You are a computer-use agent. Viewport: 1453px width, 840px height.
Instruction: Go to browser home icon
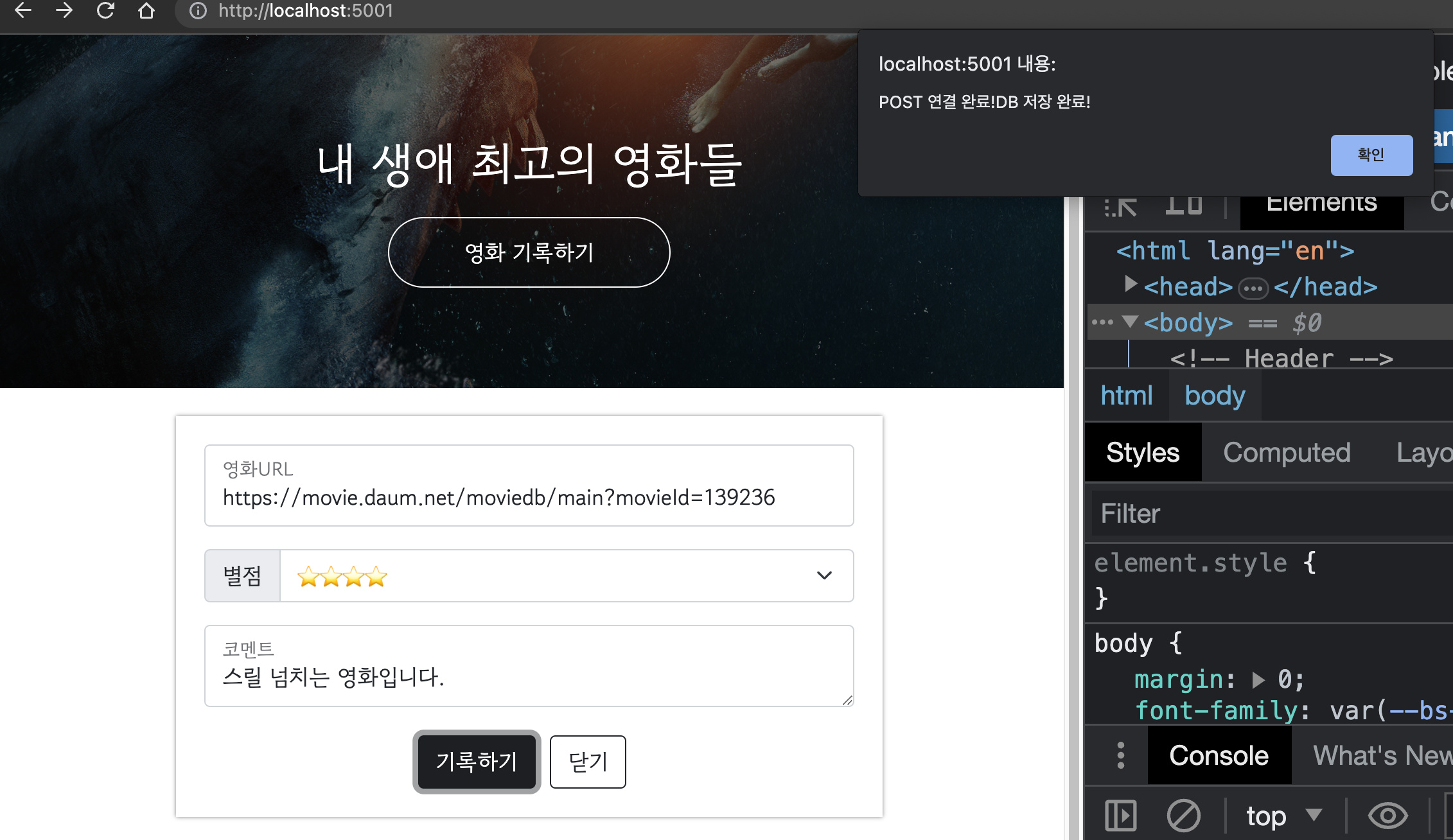click(x=146, y=10)
